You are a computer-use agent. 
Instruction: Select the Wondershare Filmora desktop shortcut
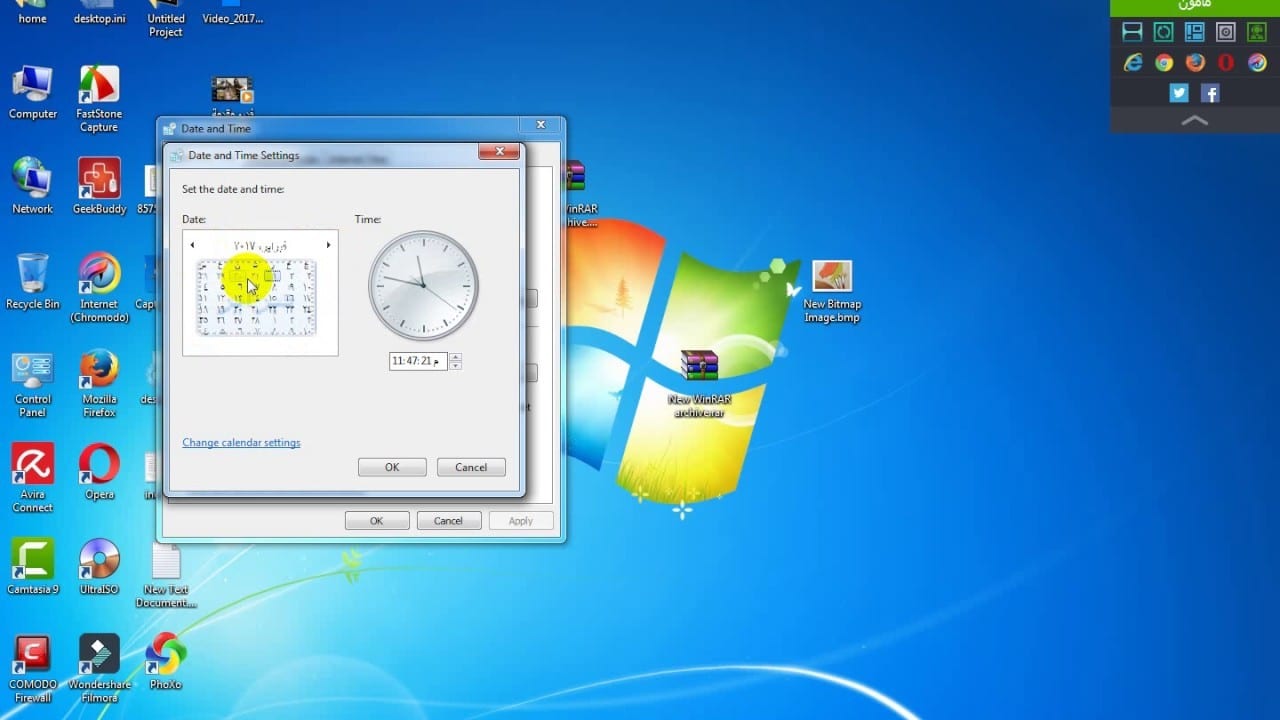[99, 662]
